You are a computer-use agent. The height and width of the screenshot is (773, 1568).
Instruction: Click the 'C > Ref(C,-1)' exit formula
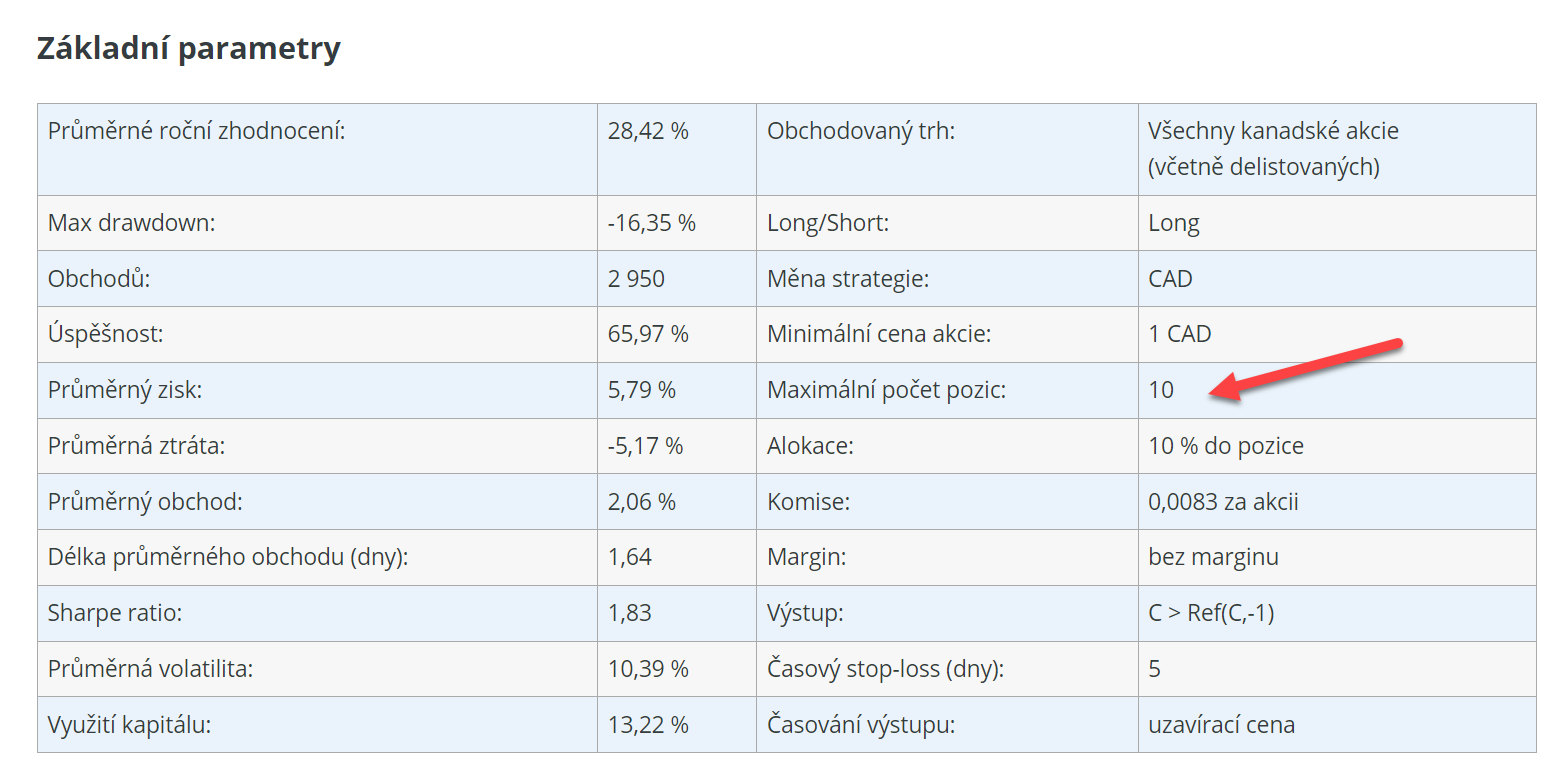pos(1211,613)
